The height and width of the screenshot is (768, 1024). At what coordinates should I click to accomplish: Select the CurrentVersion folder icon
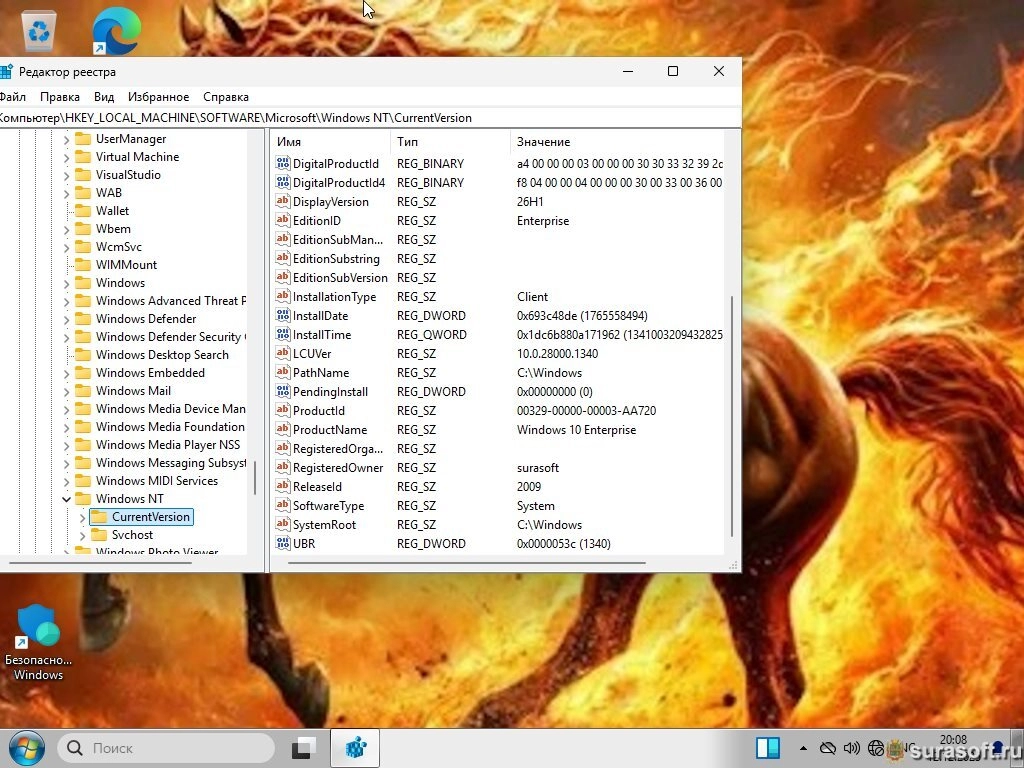[x=99, y=517]
